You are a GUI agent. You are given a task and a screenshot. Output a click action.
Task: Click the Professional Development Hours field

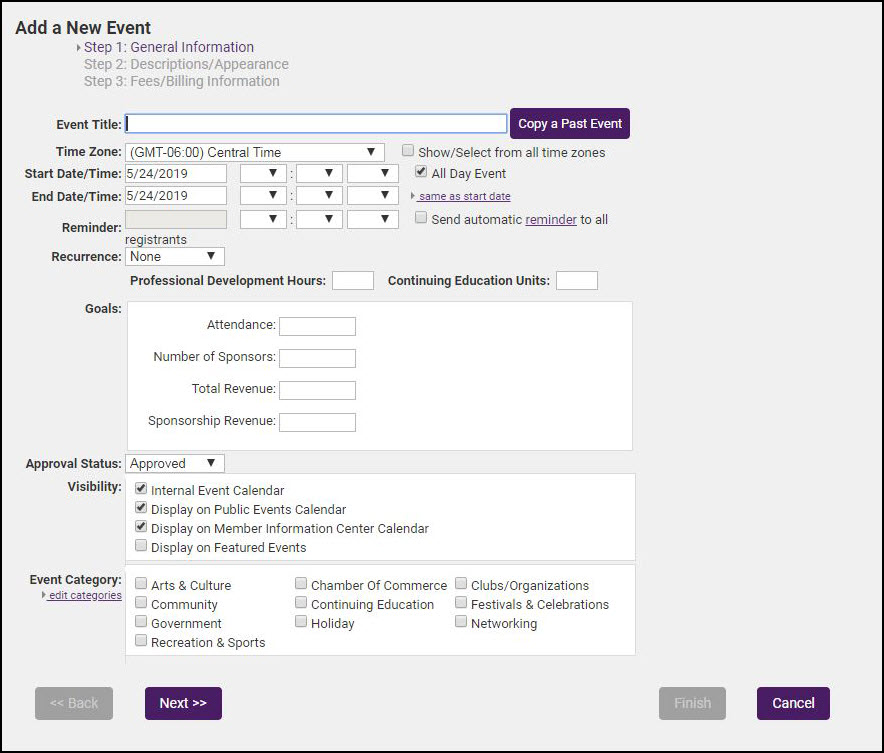tap(352, 281)
